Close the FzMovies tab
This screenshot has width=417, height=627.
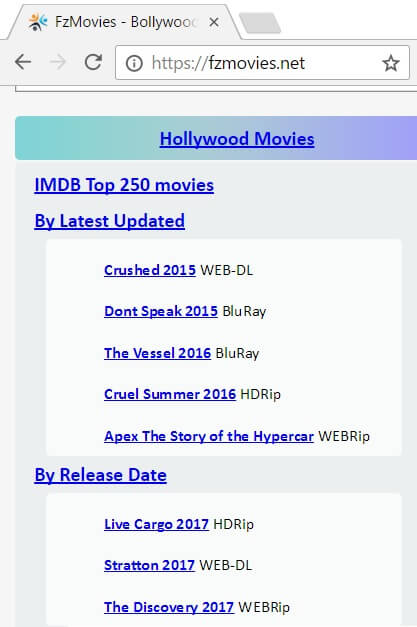[214, 22]
